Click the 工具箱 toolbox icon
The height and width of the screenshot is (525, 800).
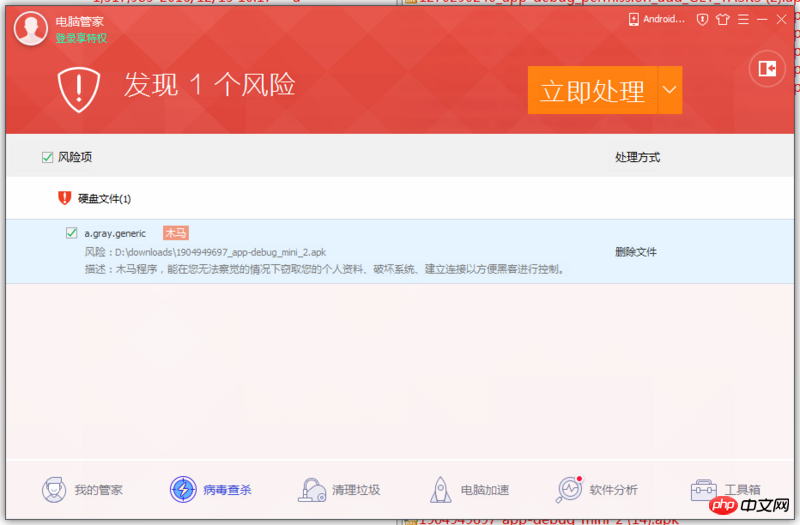click(704, 490)
